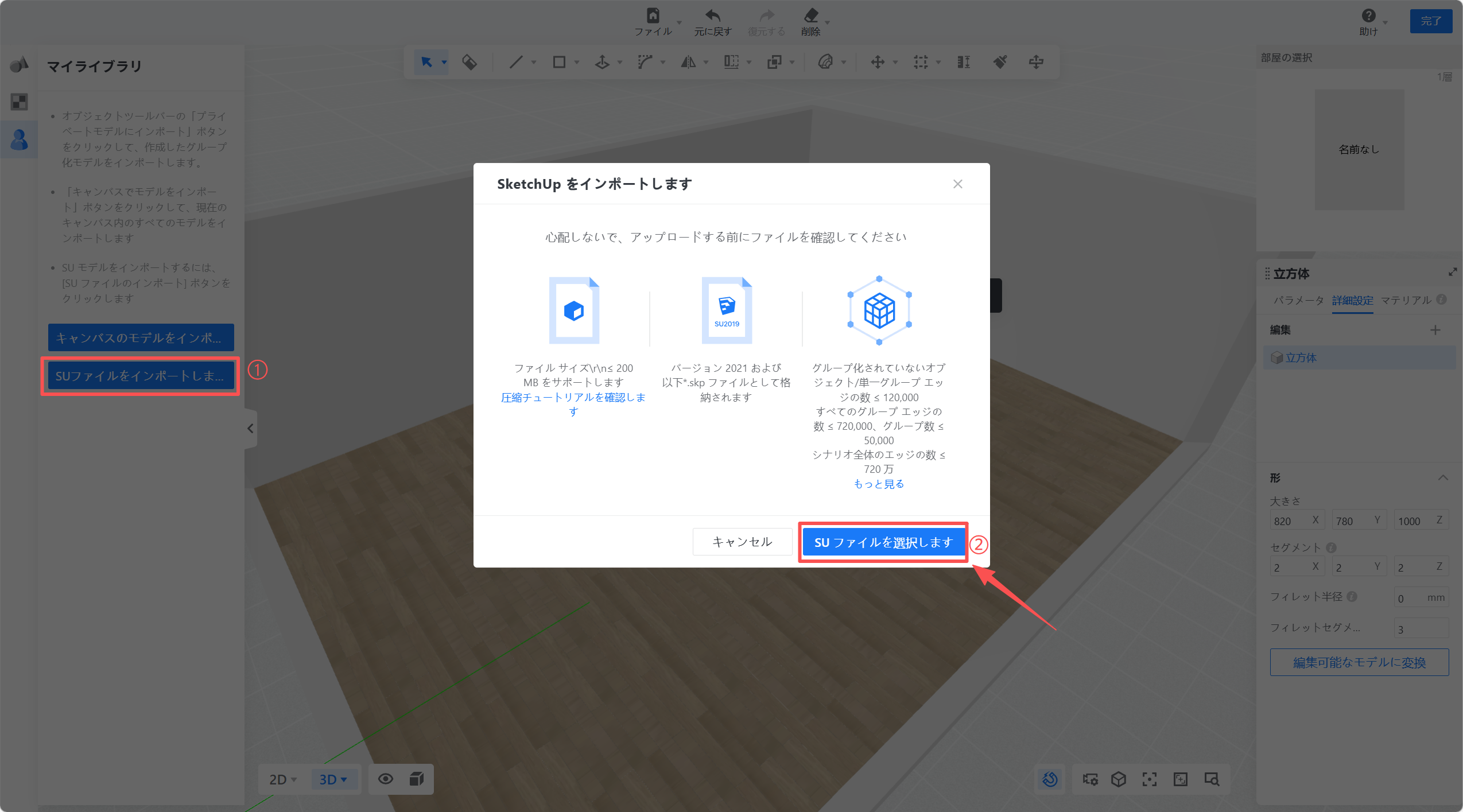This screenshot has width=1463, height=812.
Task: Select the 立方体 item in edit list
Action: pyautogui.click(x=1360, y=358)
